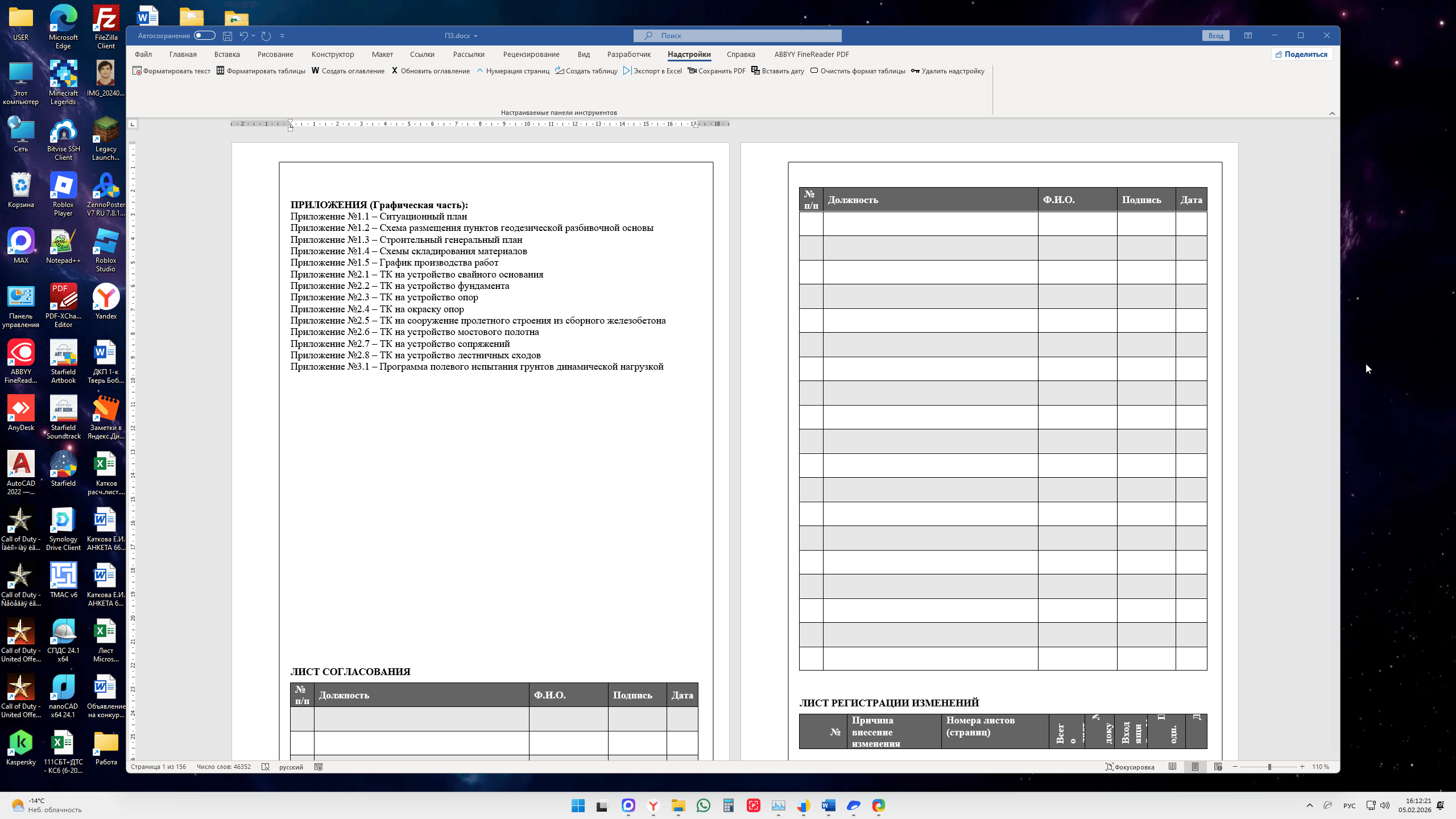This screenshot has width=1456, height=819.
Task: Click Сохранить PDF add-in button
Action: [717, 71]
